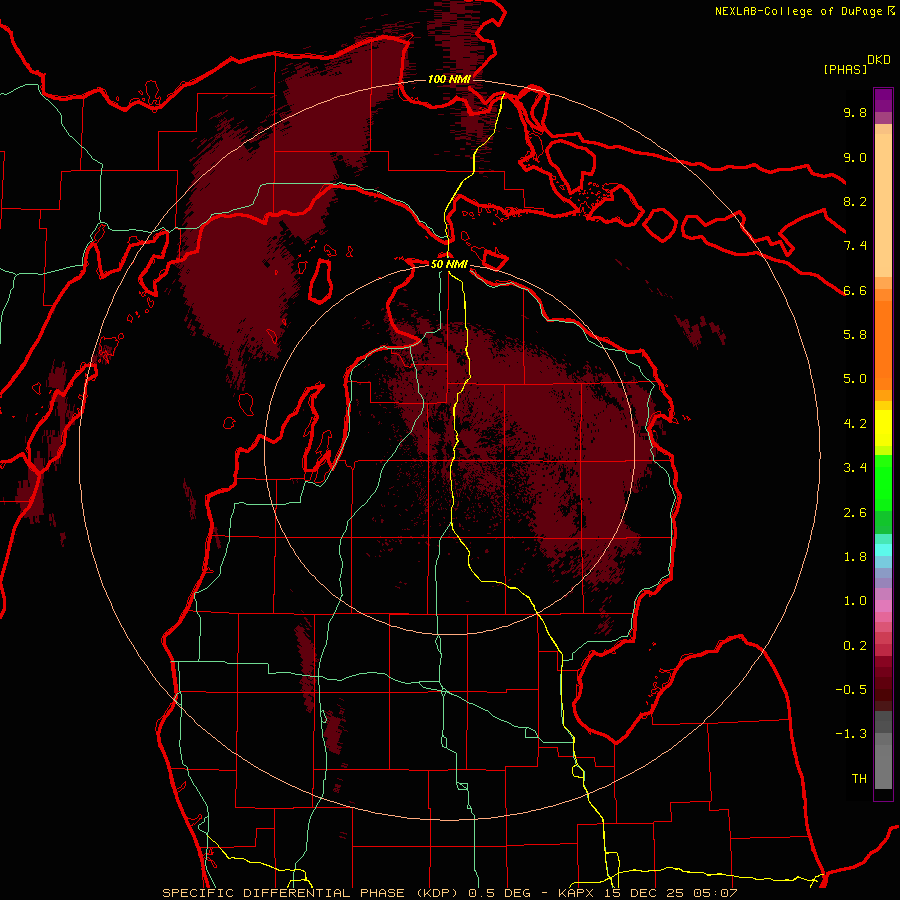Click SPECIFIC DIFFERENTIAL PHASE (KDP) caption text
900x900 pixels.
(312, 893)
